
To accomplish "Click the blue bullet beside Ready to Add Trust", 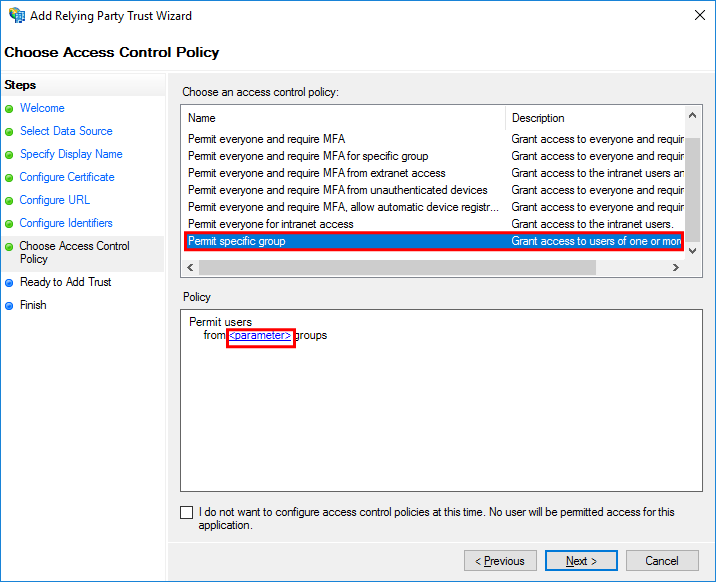I will tap(9, 283).
